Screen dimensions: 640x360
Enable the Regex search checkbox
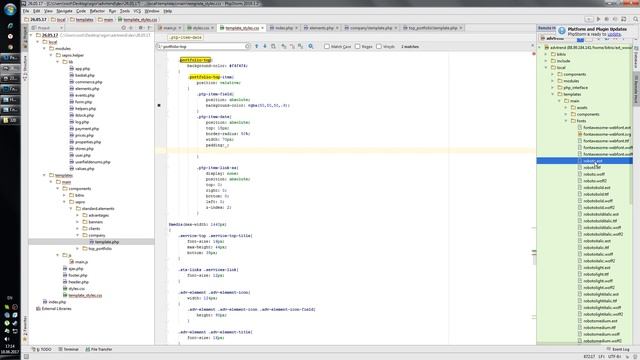tap(358, 47)
